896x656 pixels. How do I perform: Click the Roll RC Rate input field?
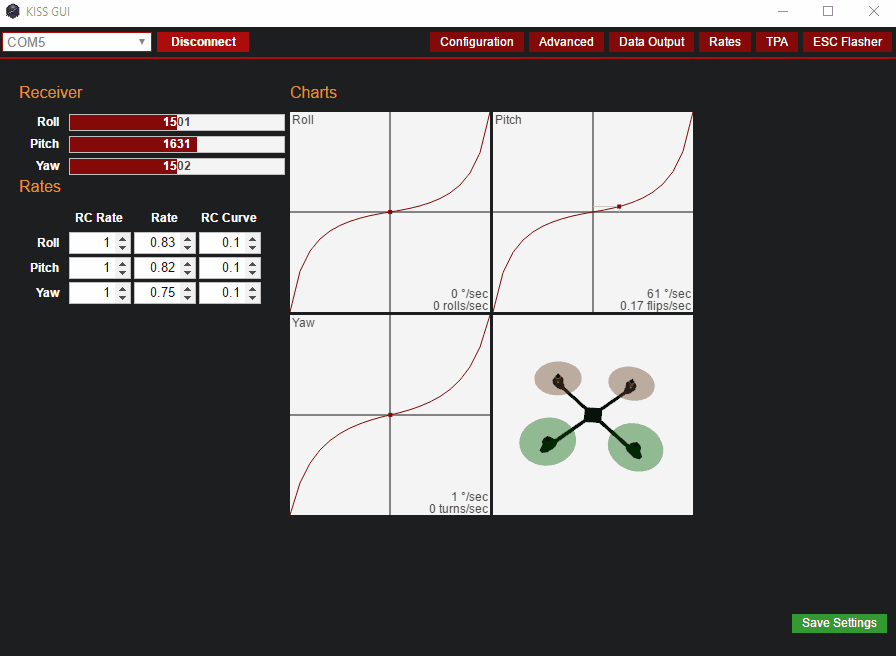[x=90, y=243]
